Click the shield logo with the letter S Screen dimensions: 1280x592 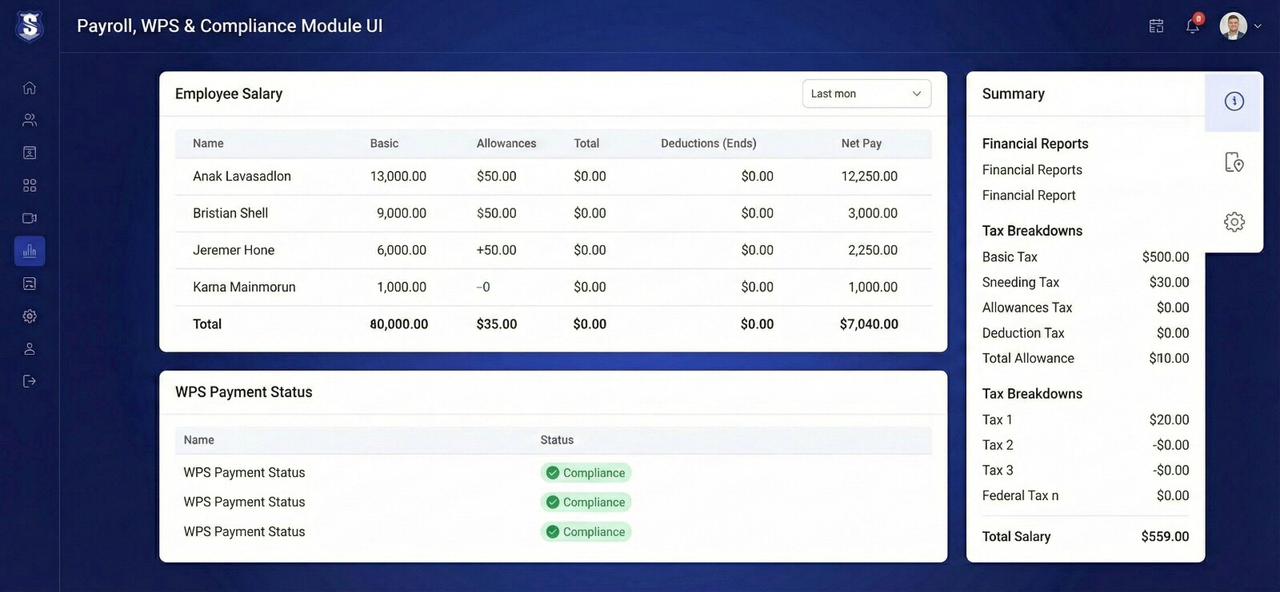click(x=29, y=26)
